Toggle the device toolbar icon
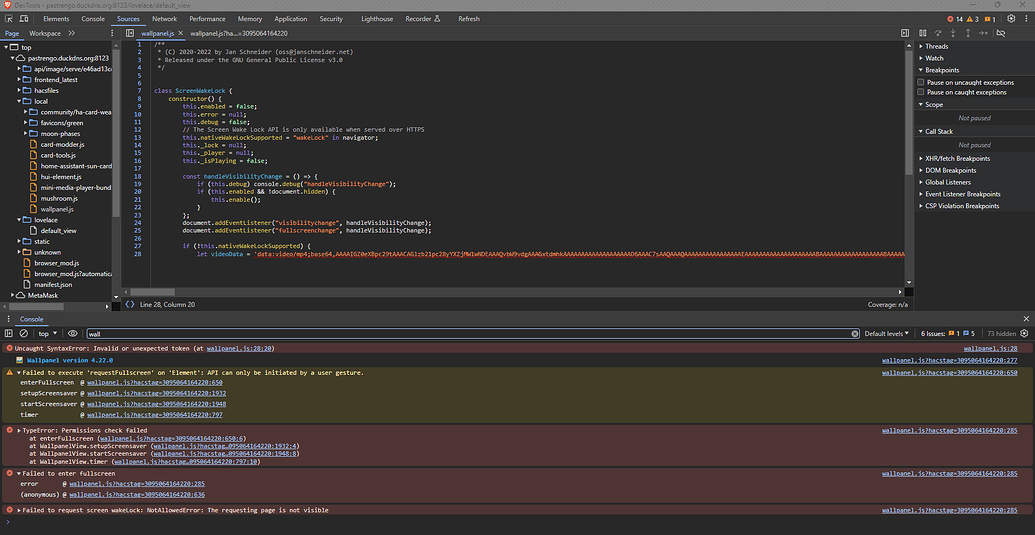1035x535 pixels. click(26, 19)
